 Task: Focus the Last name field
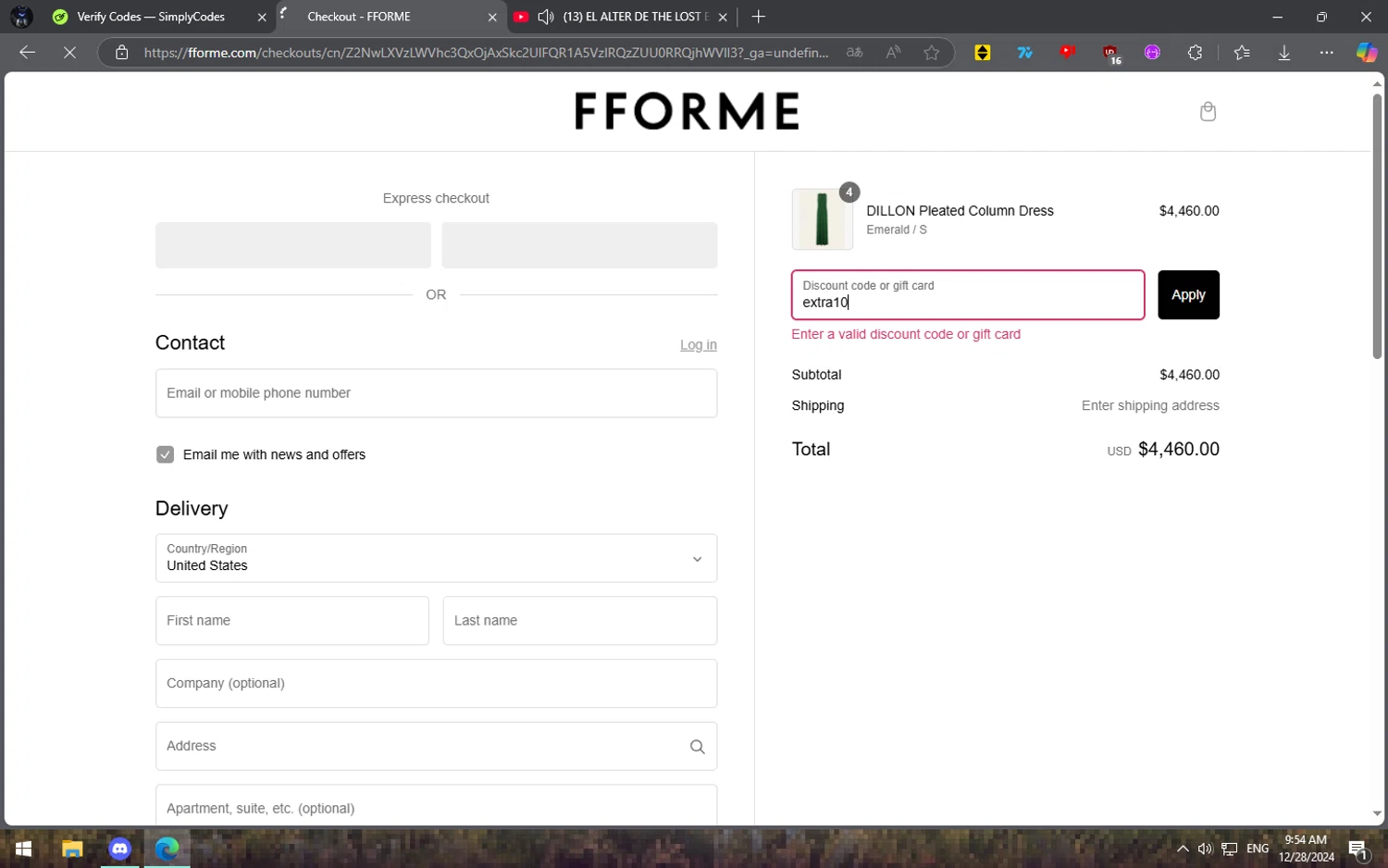(580, 621)
